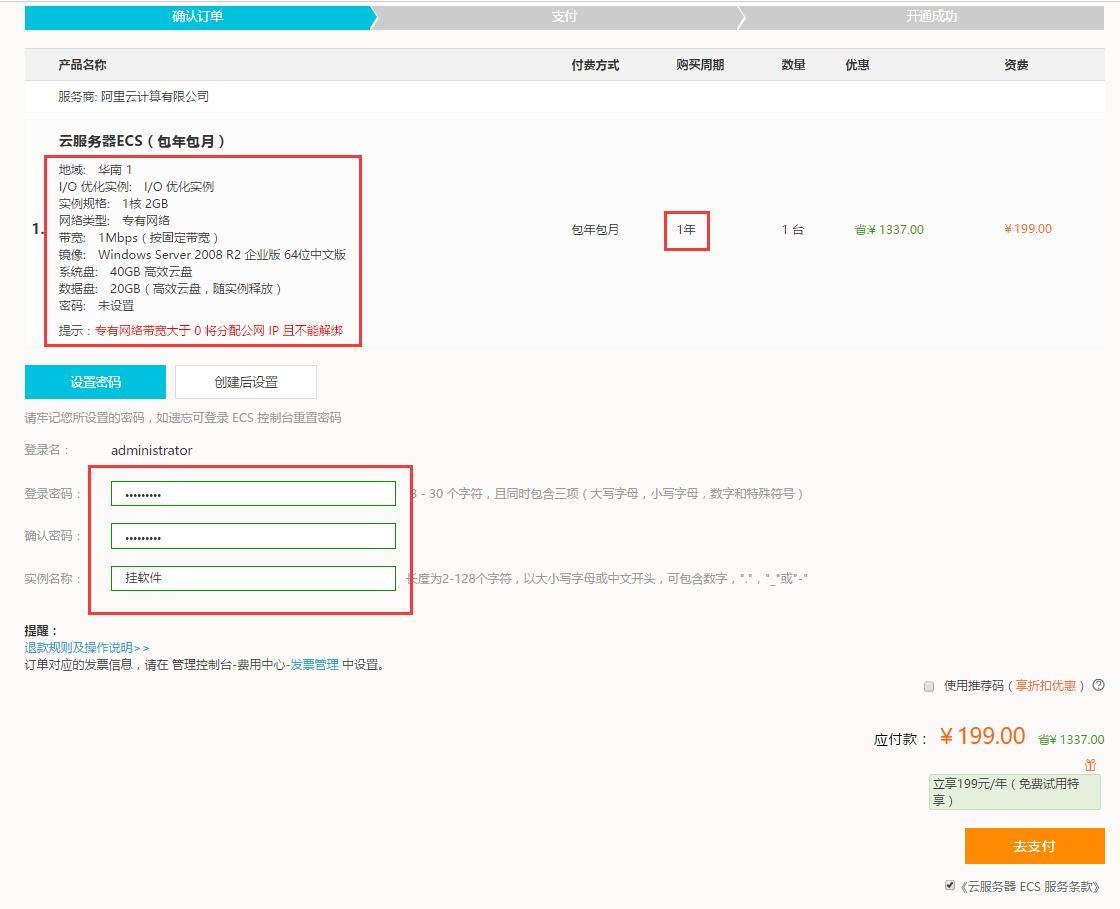The width and height of the screenshot is (1120, 909).
Task: Toggle the ECS 服务条款 agreement checkbox
Action: 950,885
